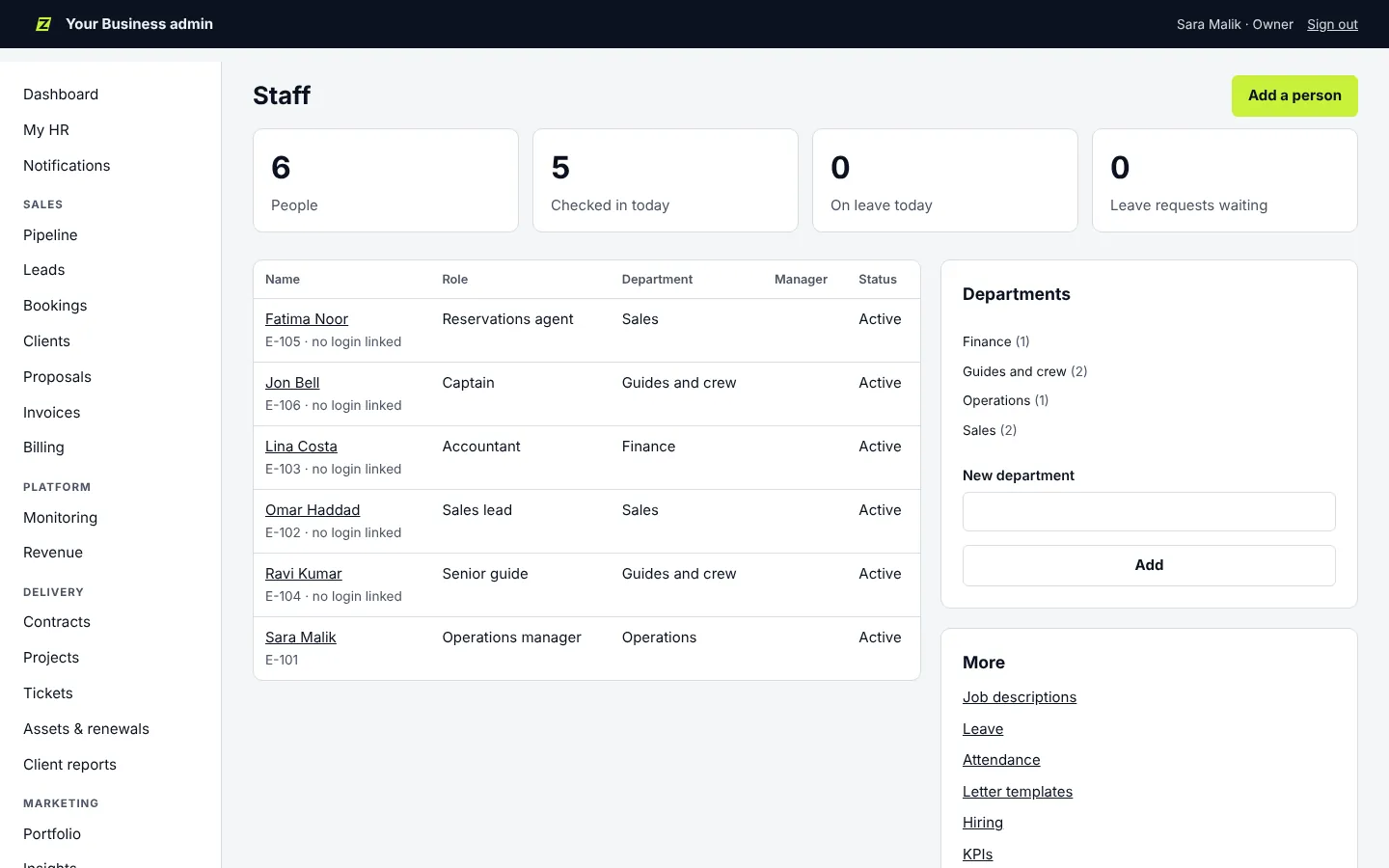Go to Attendance under More
The width and height of the screenshot is (1389, 868).
tap(1001, 760)
